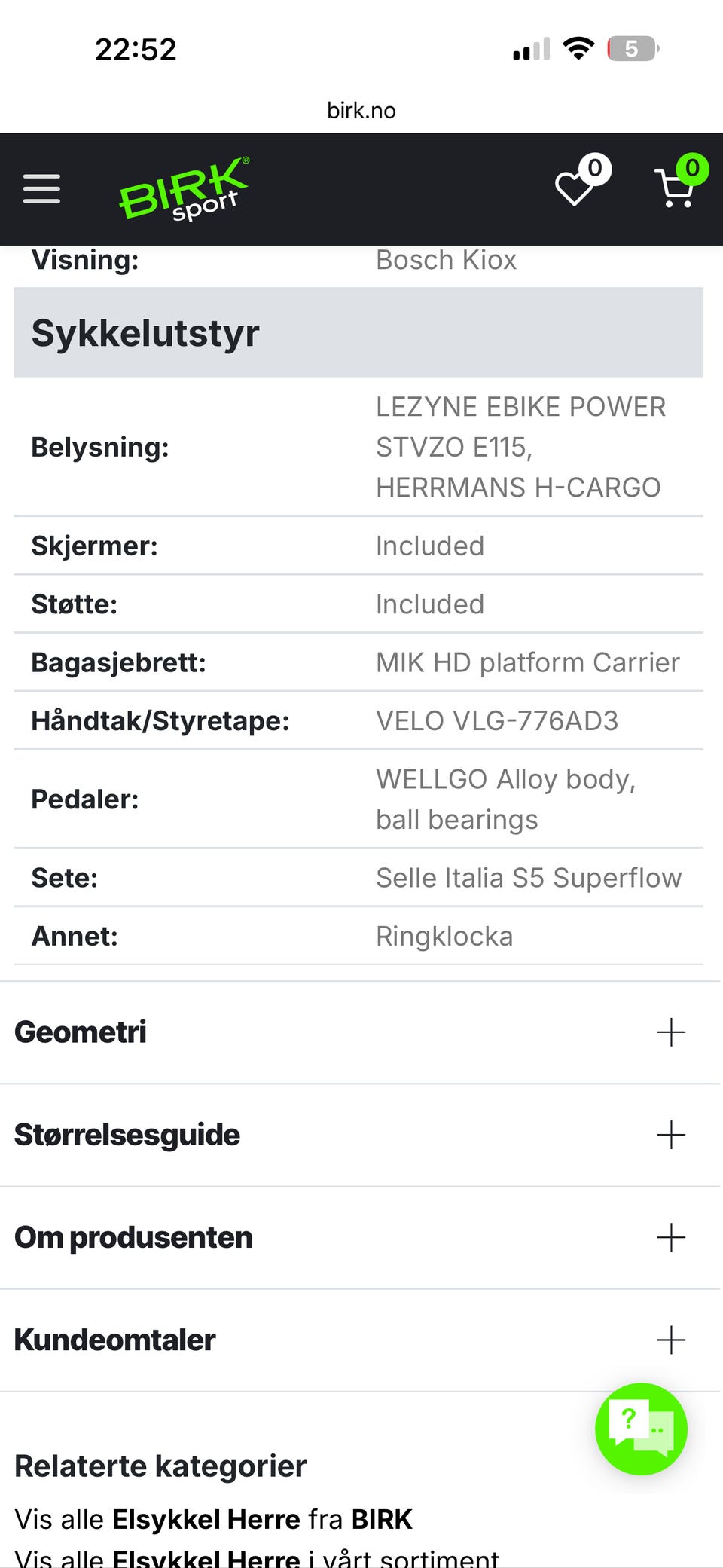Tap the Relaterte kategorier heading
Image resolution: width=723 pixels, height=1568 pixels.
coord(160,1466)
